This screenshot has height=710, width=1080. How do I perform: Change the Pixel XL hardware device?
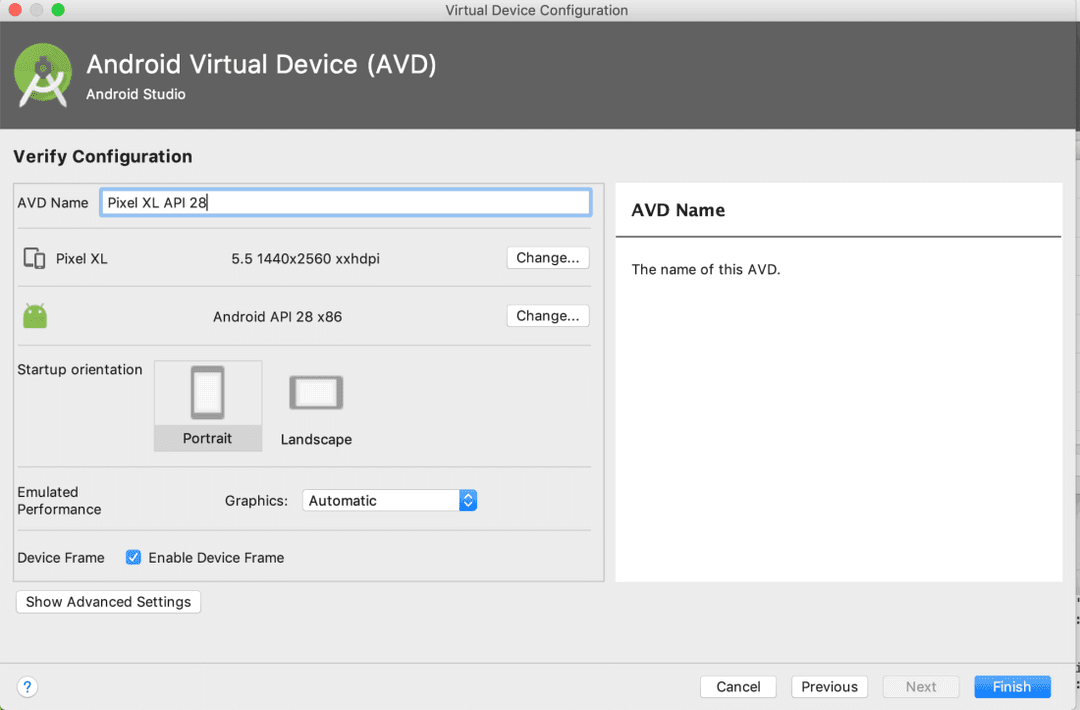548,258
